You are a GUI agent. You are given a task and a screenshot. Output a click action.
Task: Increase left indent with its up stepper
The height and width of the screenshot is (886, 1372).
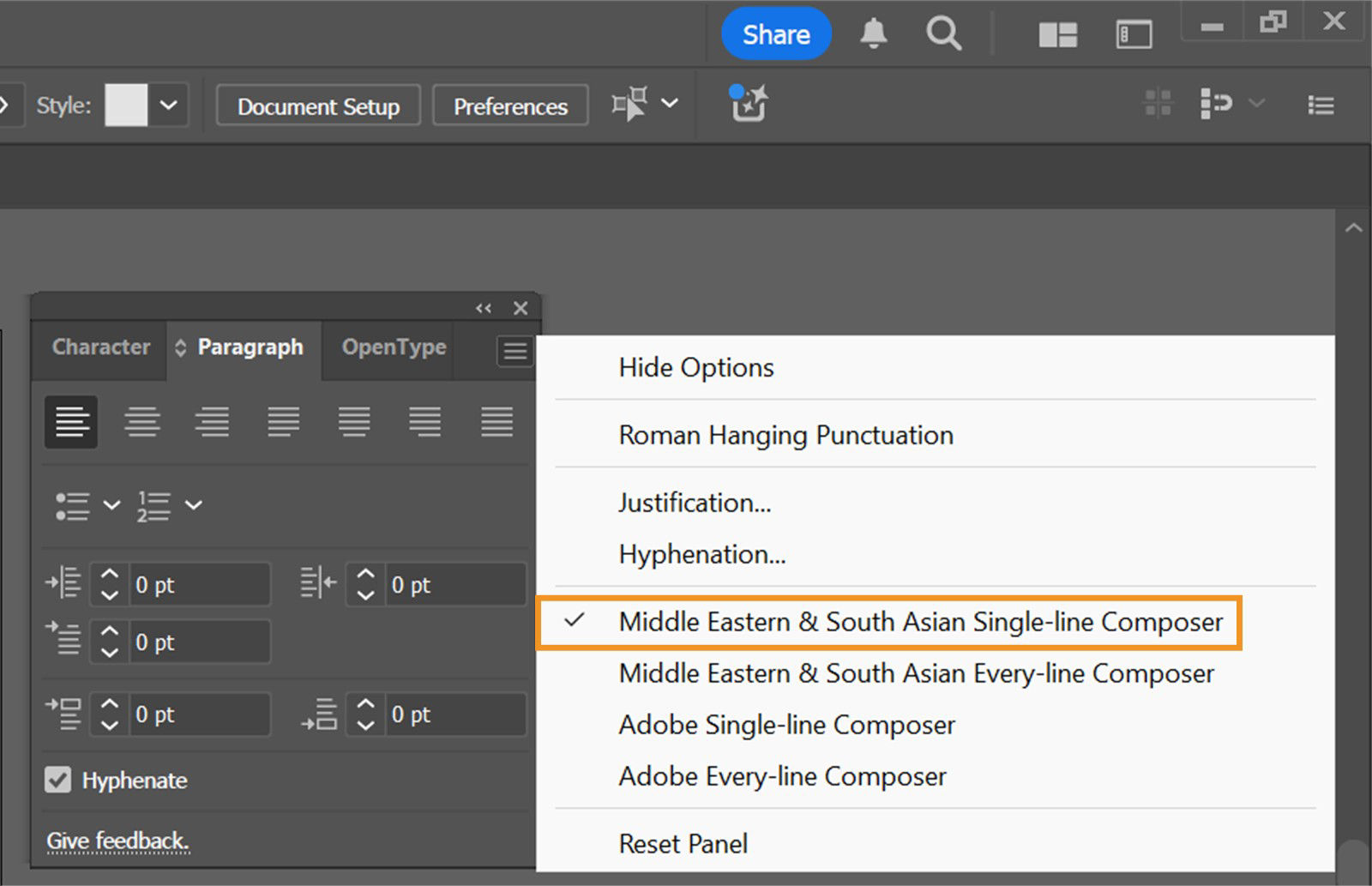tap(109, 574)
